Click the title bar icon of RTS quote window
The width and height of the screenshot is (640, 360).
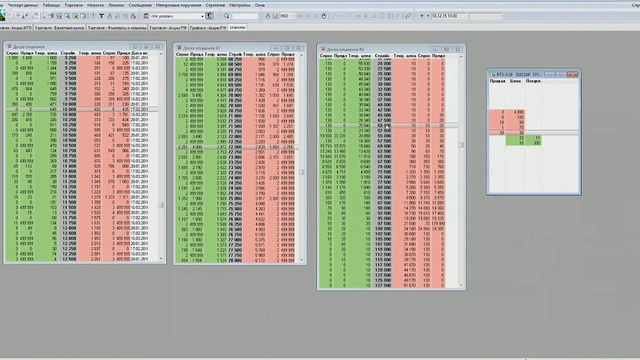coord(493,75)
